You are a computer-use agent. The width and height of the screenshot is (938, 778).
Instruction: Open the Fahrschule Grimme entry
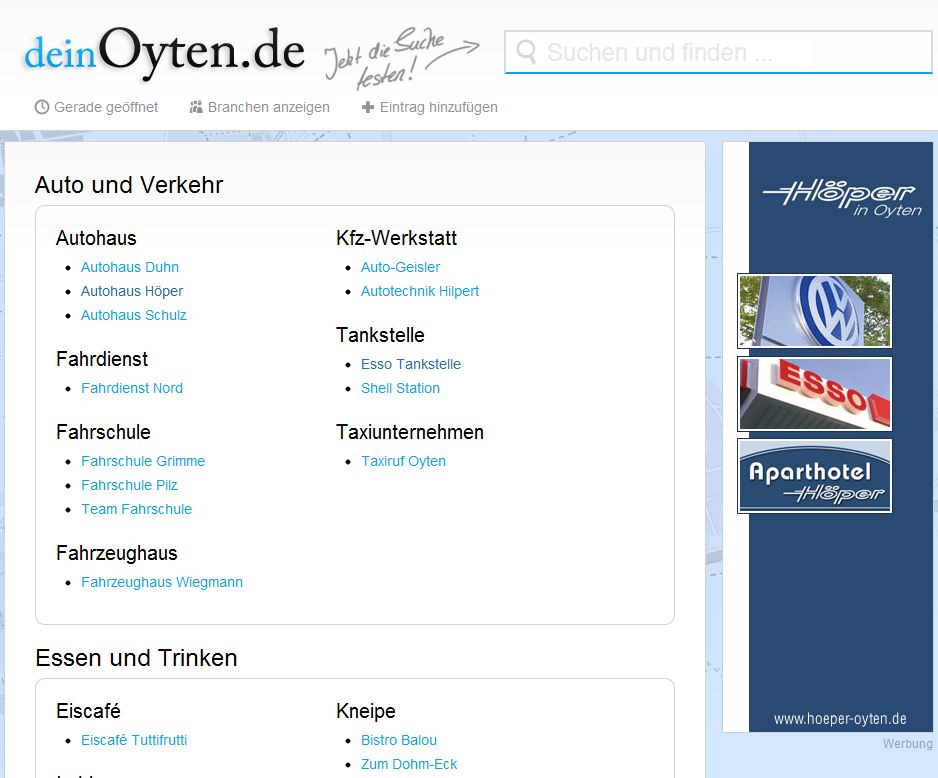[x=143, y=461]
